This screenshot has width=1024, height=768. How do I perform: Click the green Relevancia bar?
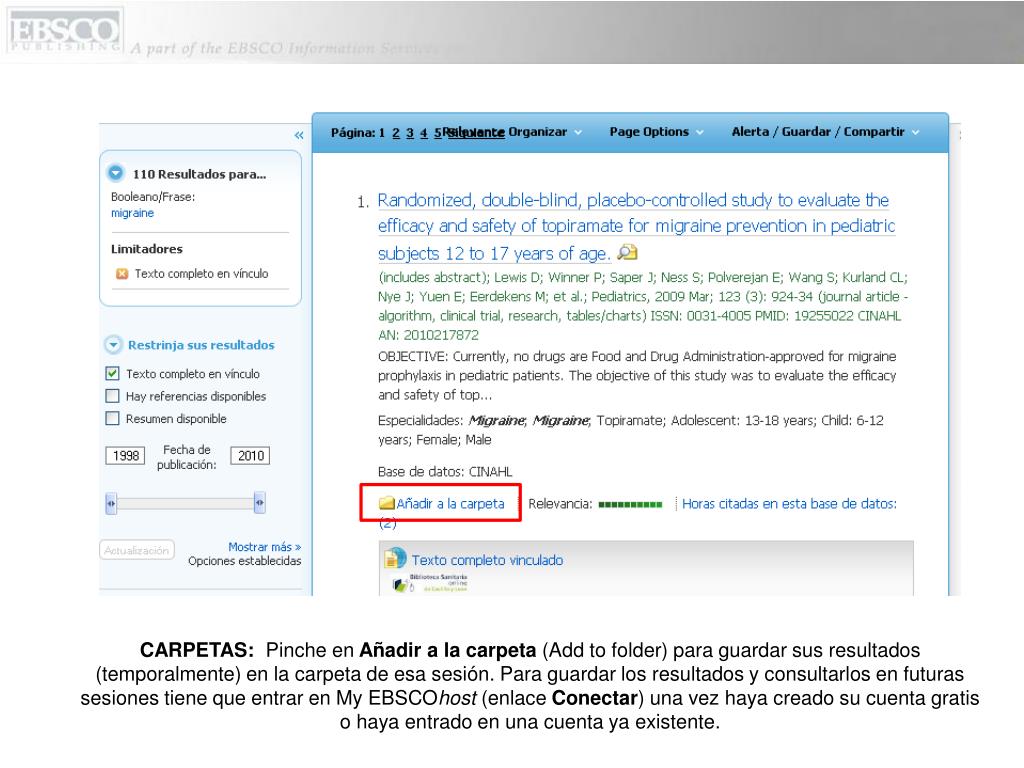pos(630,504)
